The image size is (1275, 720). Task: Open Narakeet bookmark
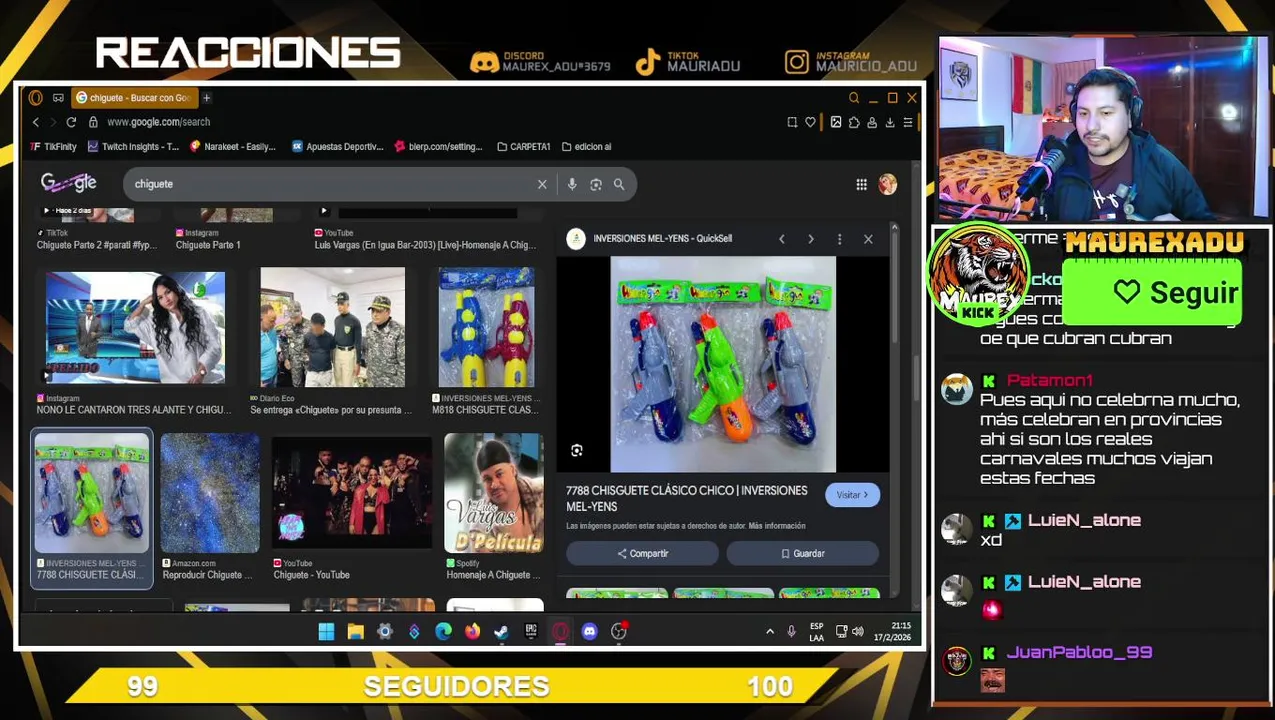click(x=232, y=147)
